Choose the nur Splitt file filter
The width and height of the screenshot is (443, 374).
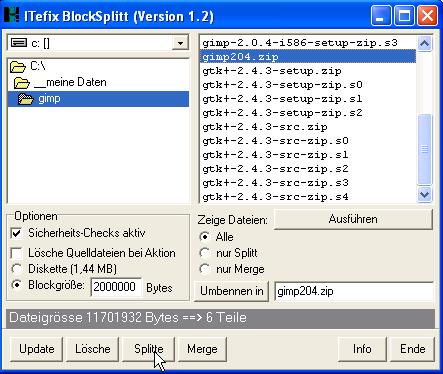(x=205, y=253)
